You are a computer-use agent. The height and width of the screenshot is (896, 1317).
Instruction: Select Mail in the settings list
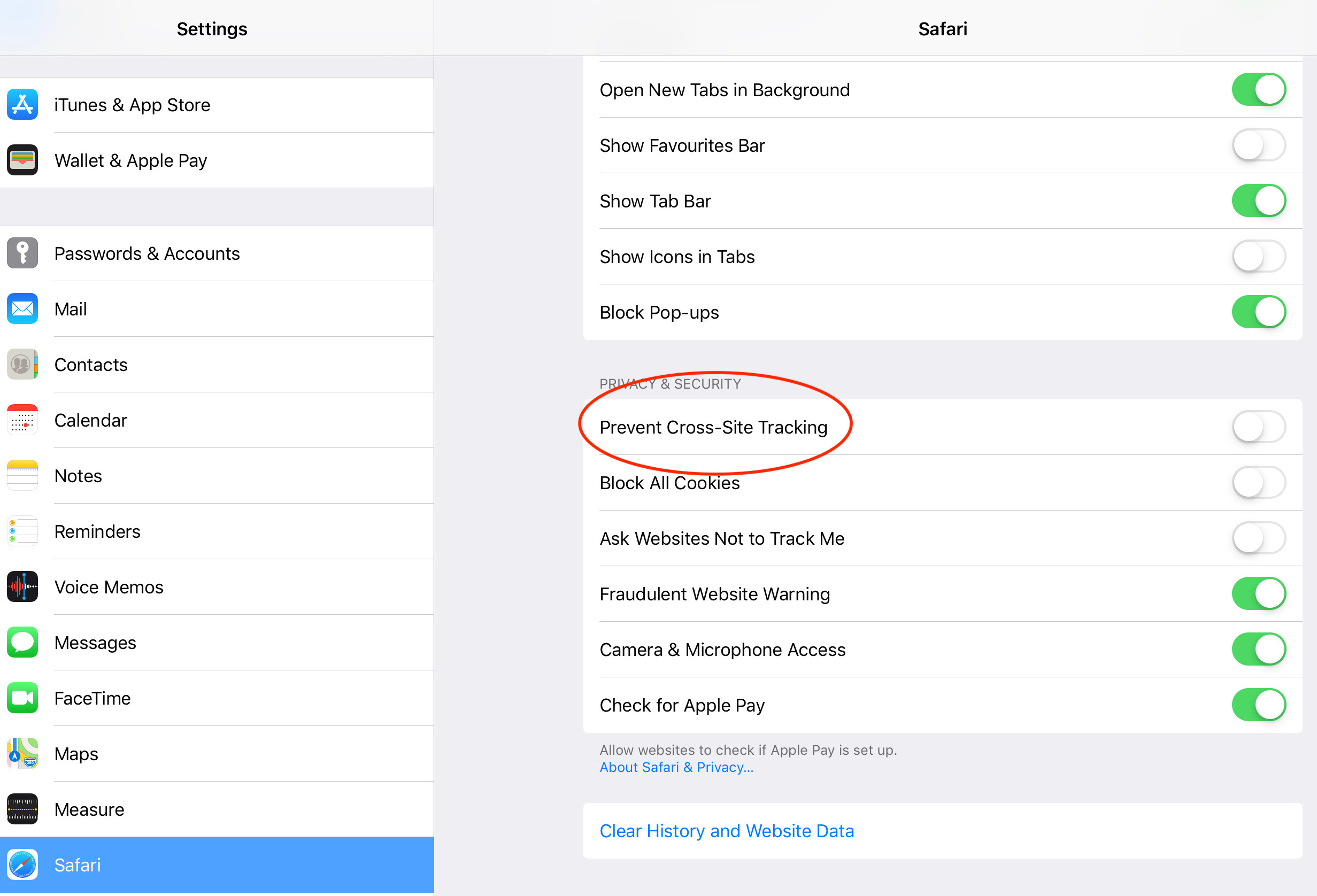(217, 309)
